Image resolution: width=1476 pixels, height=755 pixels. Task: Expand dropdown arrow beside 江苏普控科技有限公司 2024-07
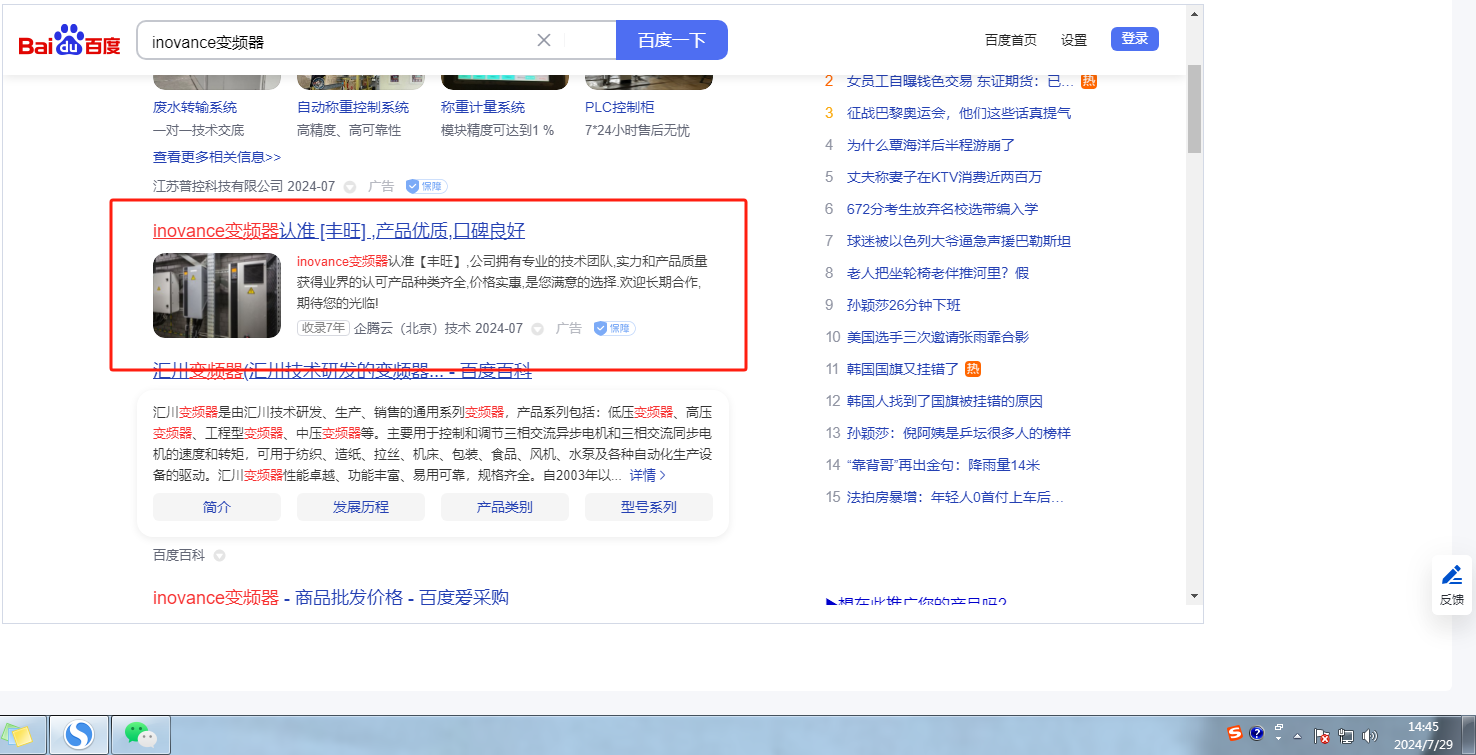(350, 186)
